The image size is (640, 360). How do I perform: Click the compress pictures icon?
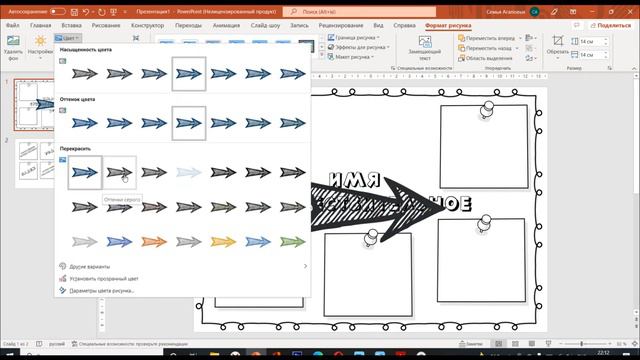(x=136, y=38)
